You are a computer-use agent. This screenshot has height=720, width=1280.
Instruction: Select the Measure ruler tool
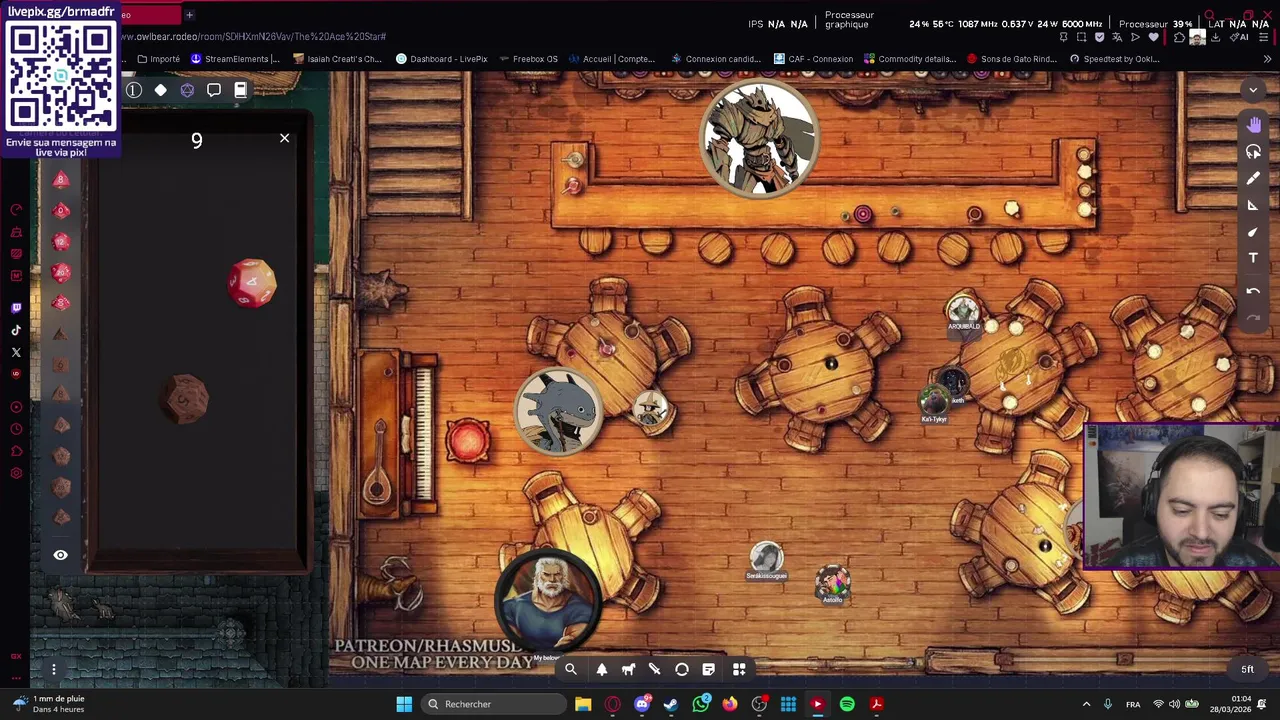coord(1253,205)
